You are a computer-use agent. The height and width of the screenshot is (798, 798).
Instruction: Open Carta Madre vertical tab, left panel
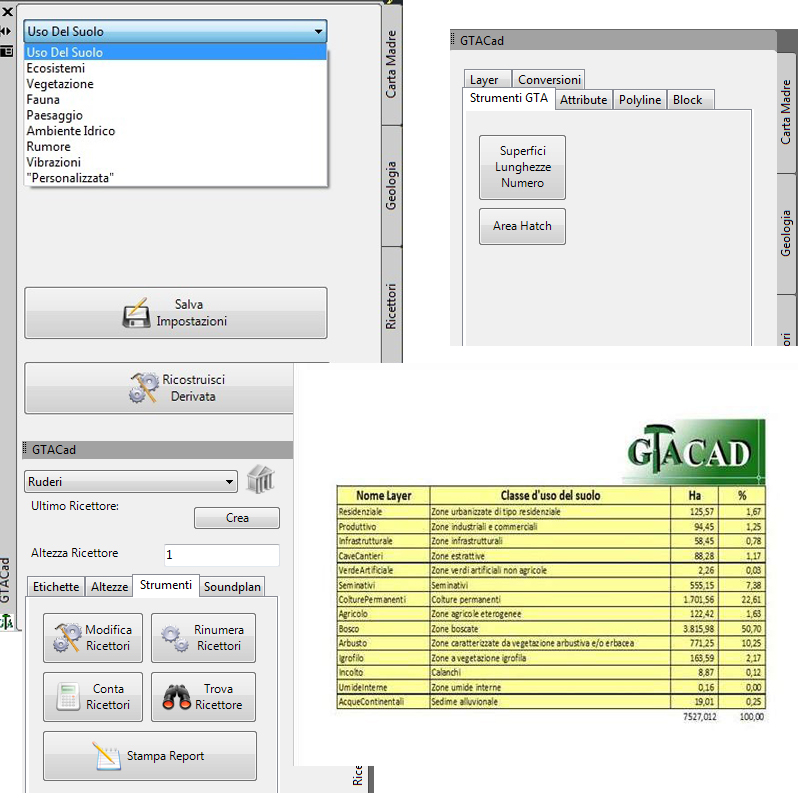[x=391, y=64]
